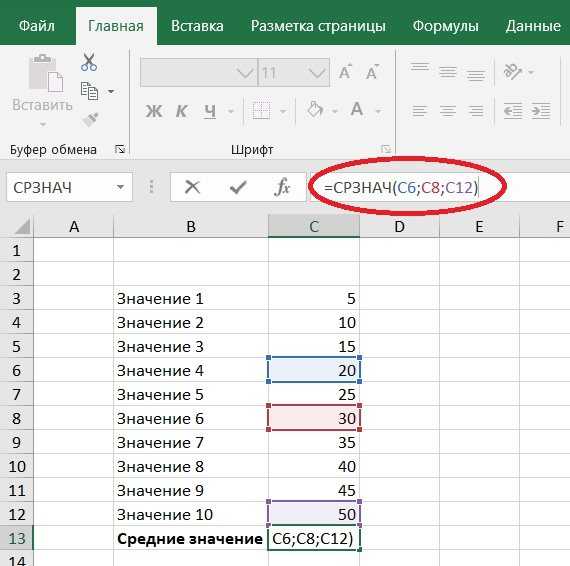This screenshot has height=566, width=570.
Task: Click the fill color bucket icon
Action: pyautogui.click(x=315, y=109)
